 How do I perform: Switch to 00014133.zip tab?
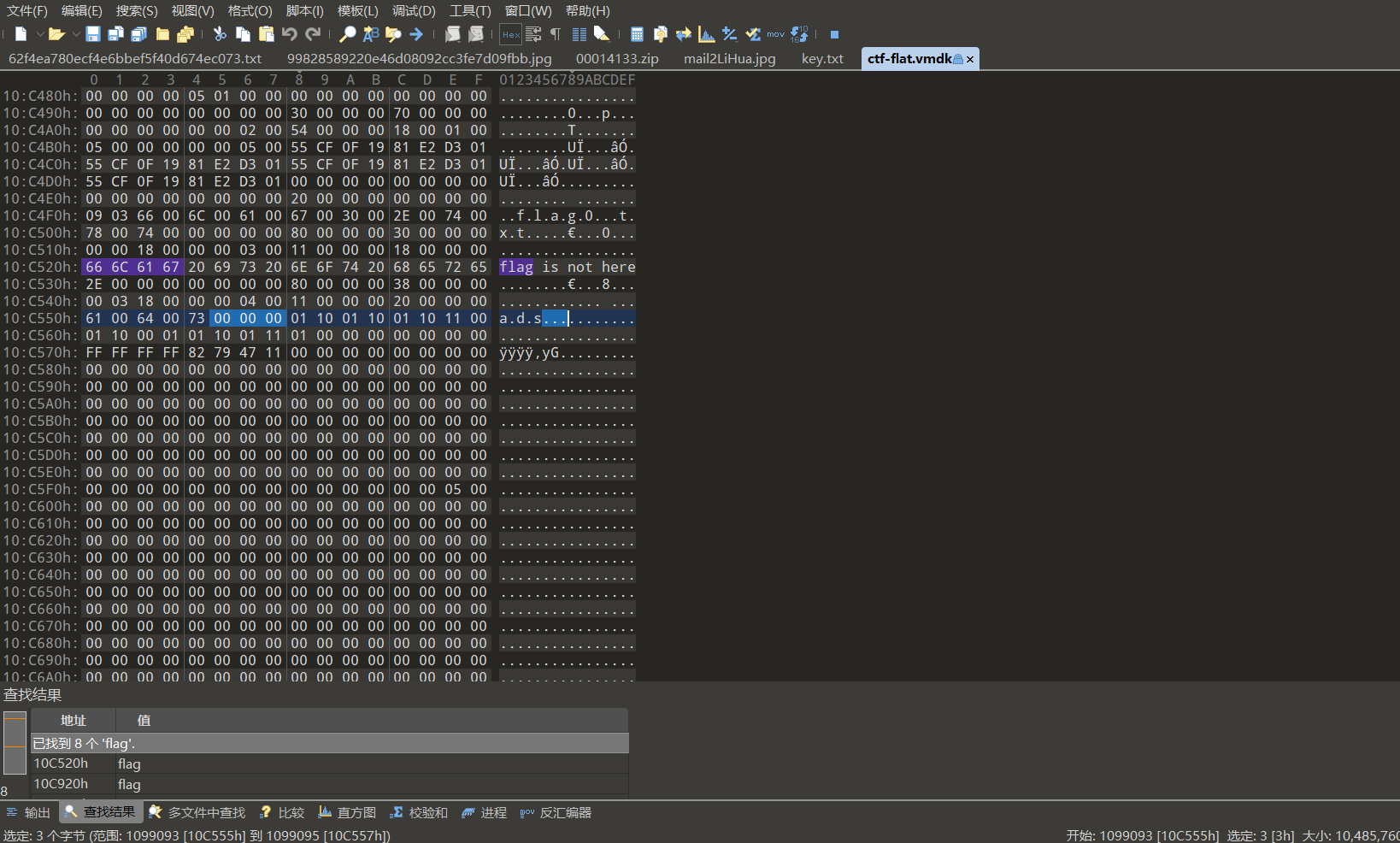[x=617, y=59]
